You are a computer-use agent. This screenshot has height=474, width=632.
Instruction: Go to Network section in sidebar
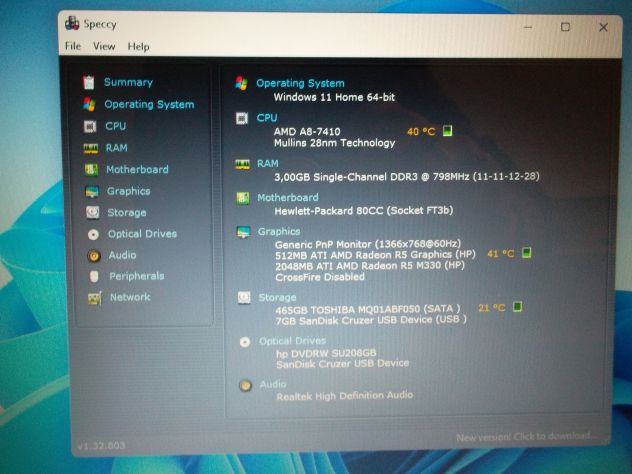click(x=130, y=297)
